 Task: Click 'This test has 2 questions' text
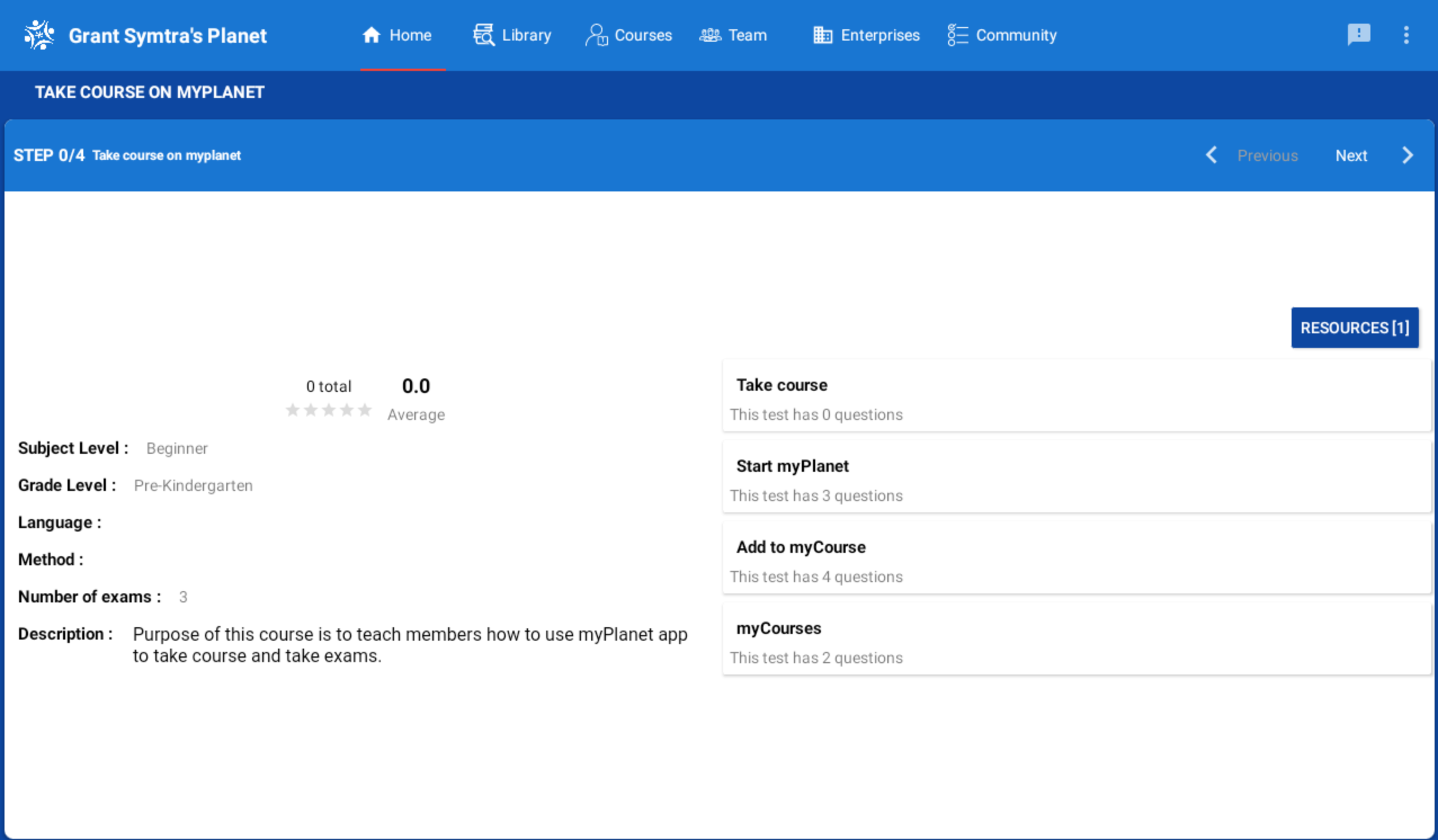[816, 658]
